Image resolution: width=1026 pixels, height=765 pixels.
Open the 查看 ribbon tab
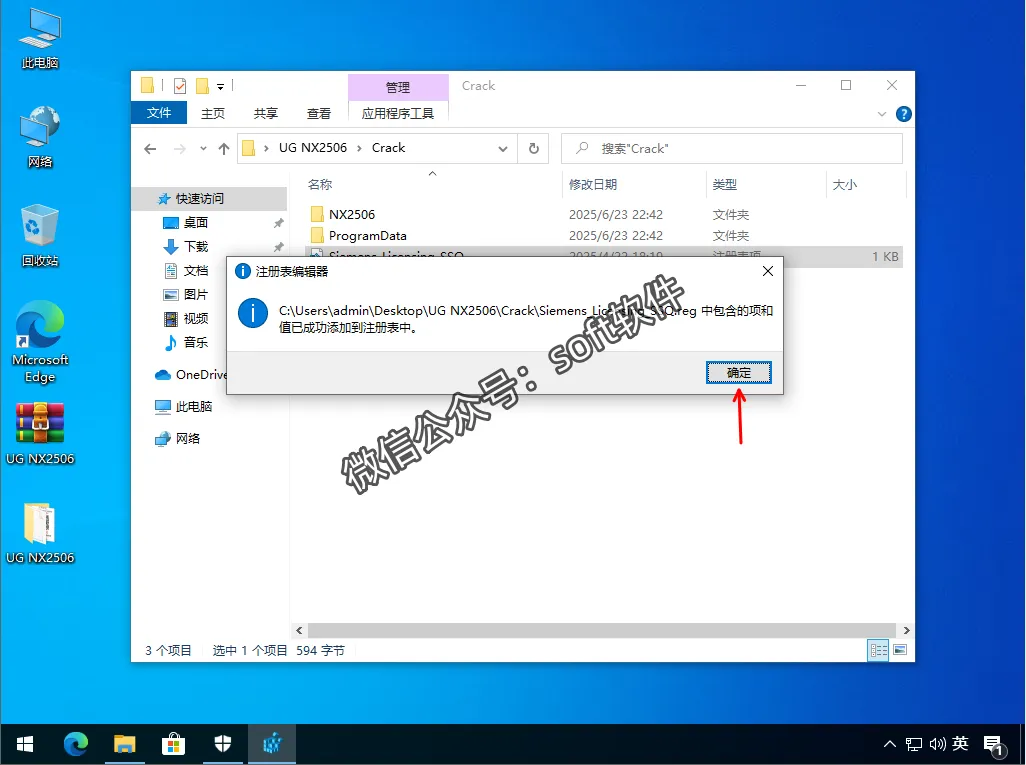pos(319,113)
